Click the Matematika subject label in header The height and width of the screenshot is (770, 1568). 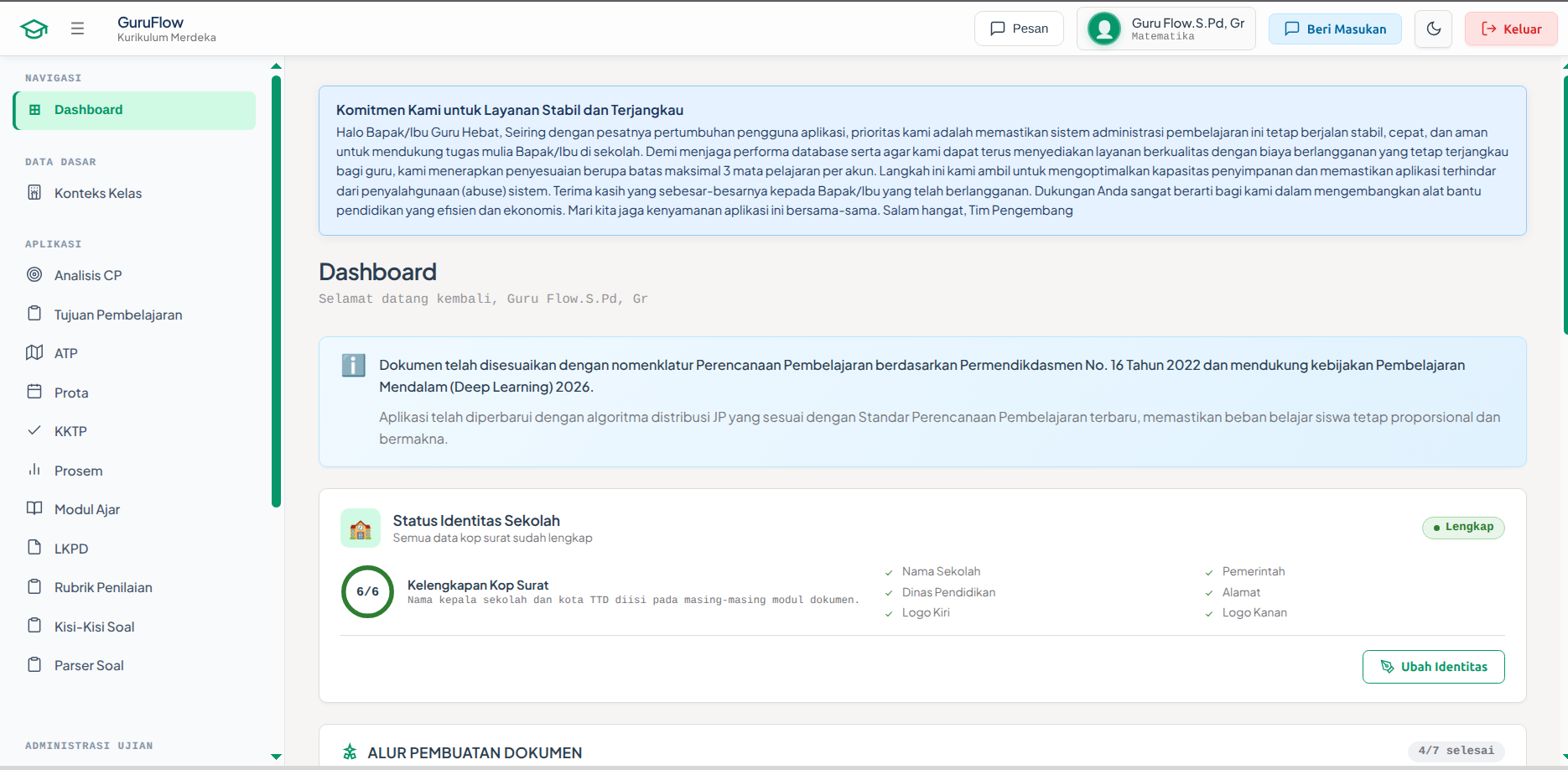click(1163, 37)
